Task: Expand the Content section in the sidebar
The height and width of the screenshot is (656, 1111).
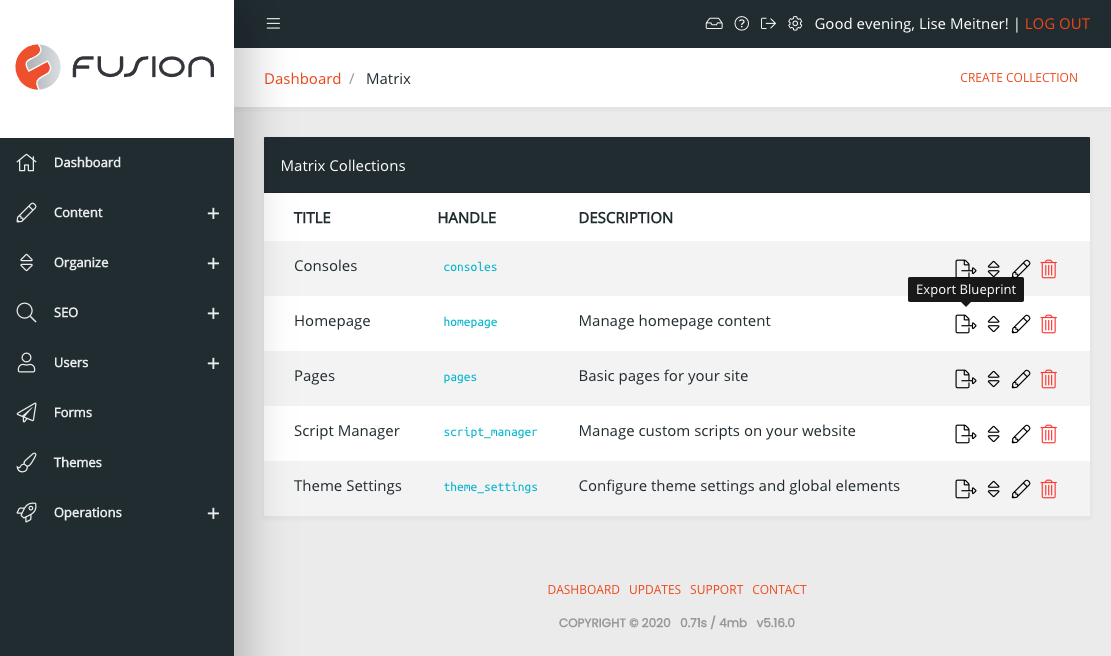Action: 213,213
